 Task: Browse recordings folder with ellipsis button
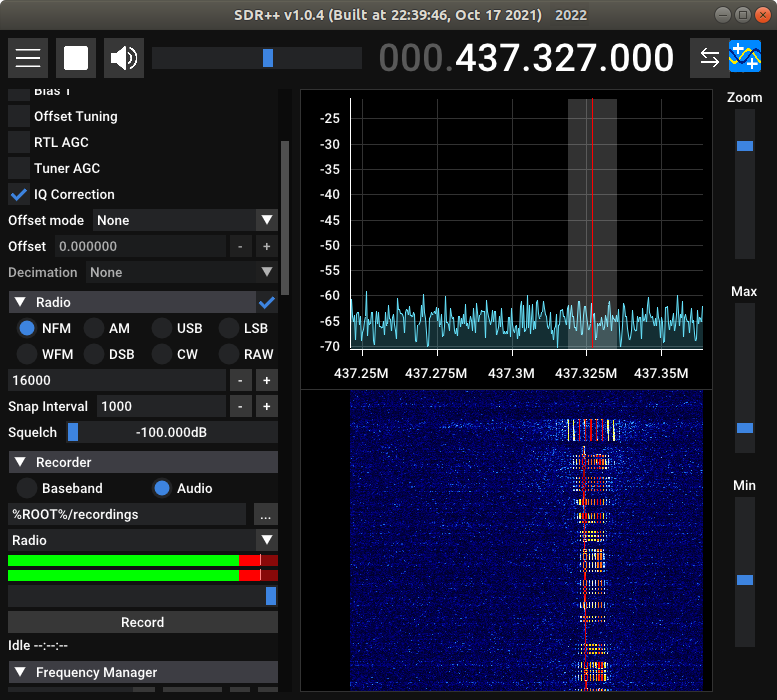click(265, 514)
